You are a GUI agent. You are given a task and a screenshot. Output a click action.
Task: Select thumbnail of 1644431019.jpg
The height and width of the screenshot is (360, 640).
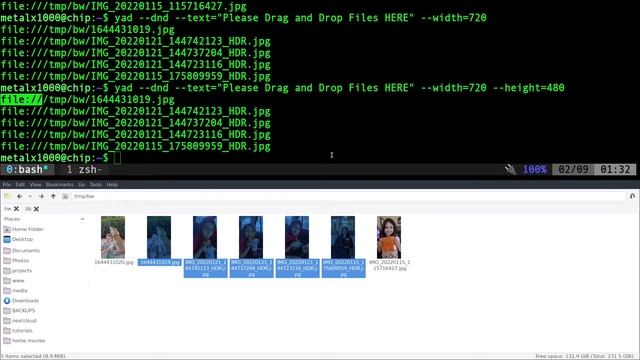click(159, 237)
